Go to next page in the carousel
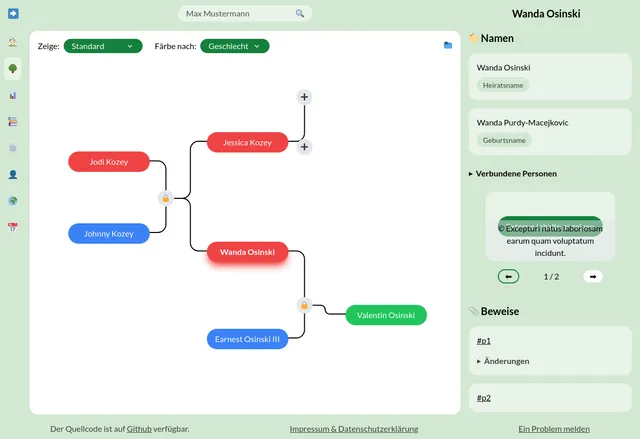The height and width of the screenshot is (439, 640). [x=593, y=277]
